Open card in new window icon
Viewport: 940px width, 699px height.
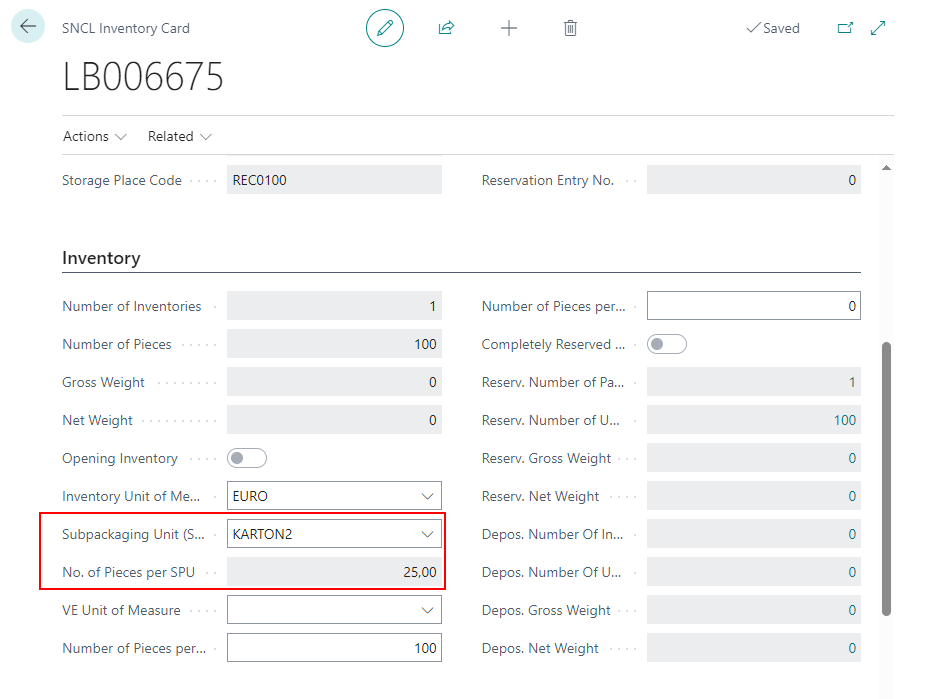coord(845,28)
